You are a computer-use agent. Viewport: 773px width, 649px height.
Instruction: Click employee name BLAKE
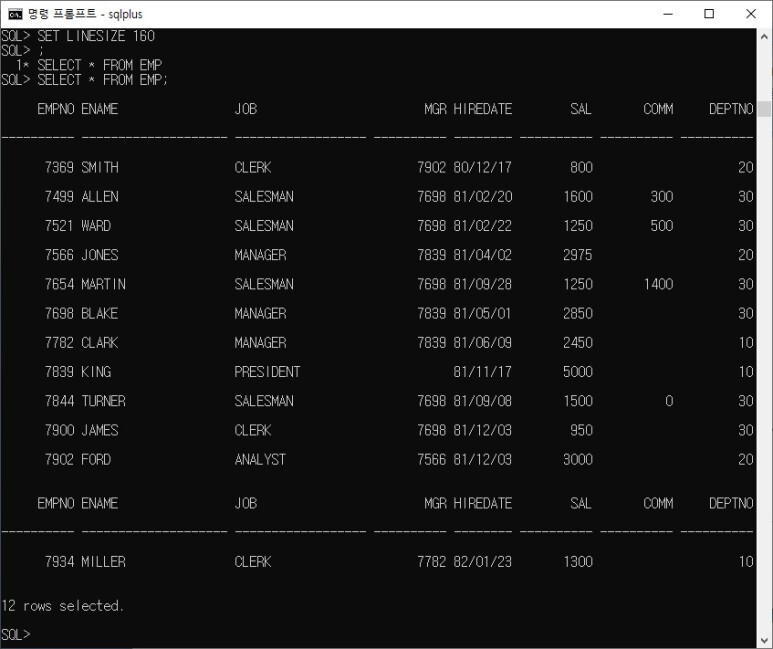(x=100, y=314)
